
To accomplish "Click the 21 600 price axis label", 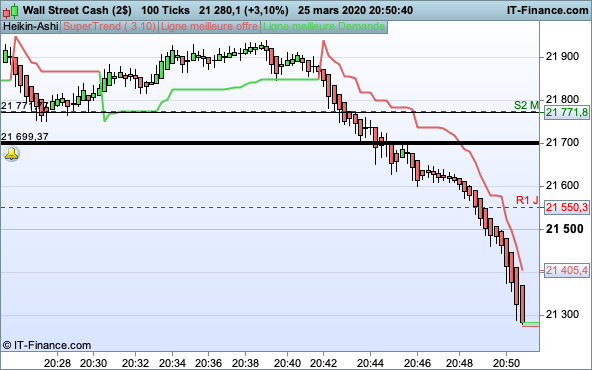I will click(x=562, y=186).
